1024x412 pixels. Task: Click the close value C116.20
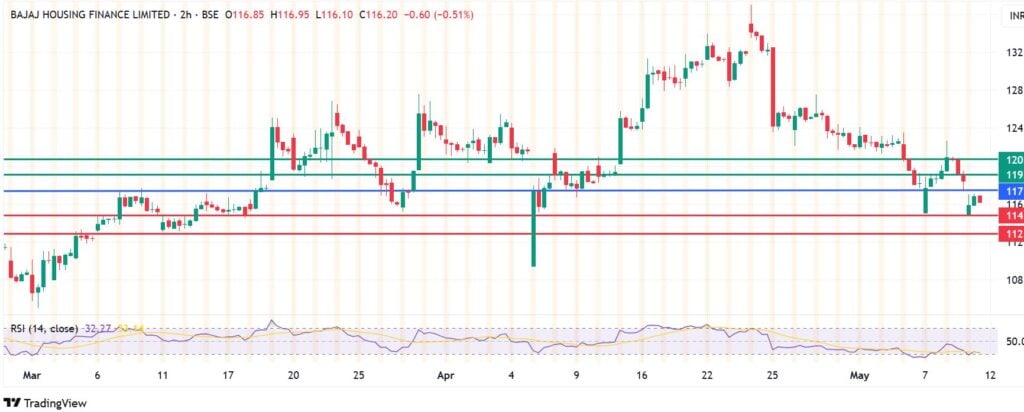[x=378, y=14]
